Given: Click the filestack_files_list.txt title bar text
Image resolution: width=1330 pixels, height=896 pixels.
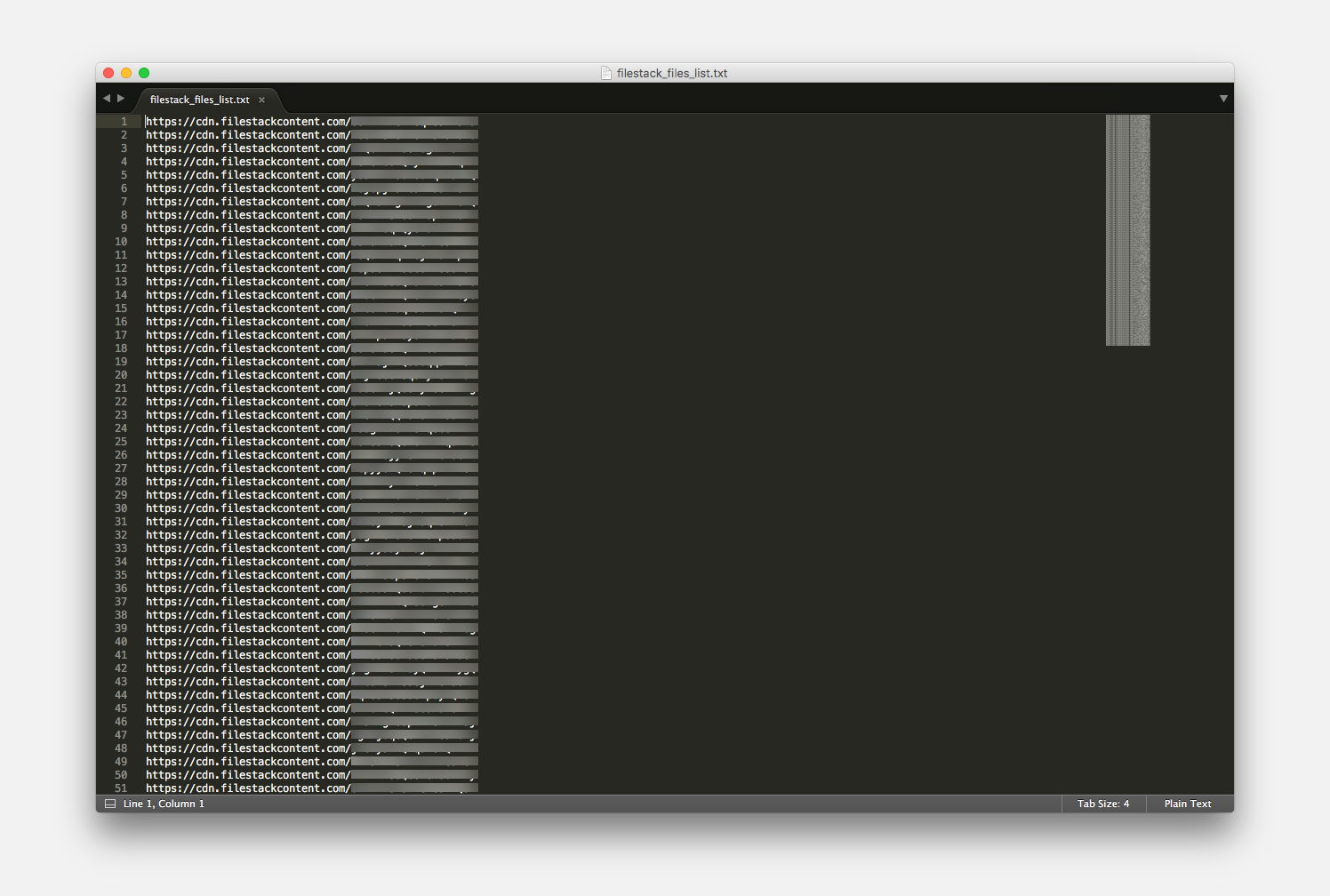Looking at the screenshot, I should coord(671,73).
